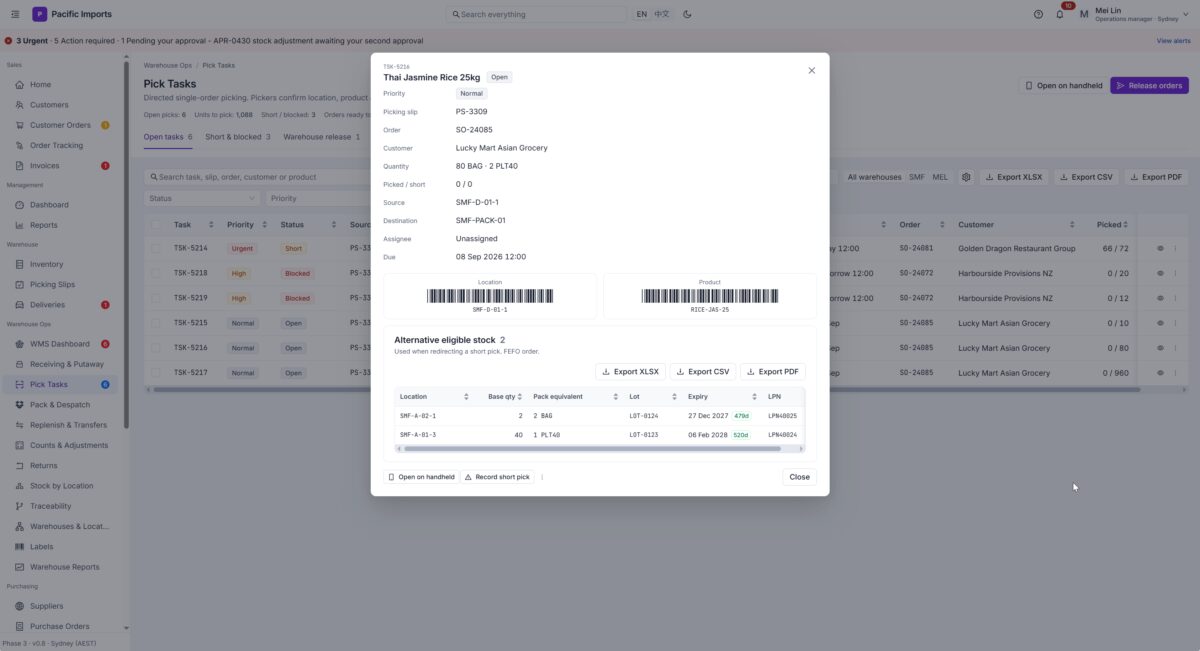Open the help question-mark icon
Viewport: 1200px width, 651px height.
[x=1038, y=14]
